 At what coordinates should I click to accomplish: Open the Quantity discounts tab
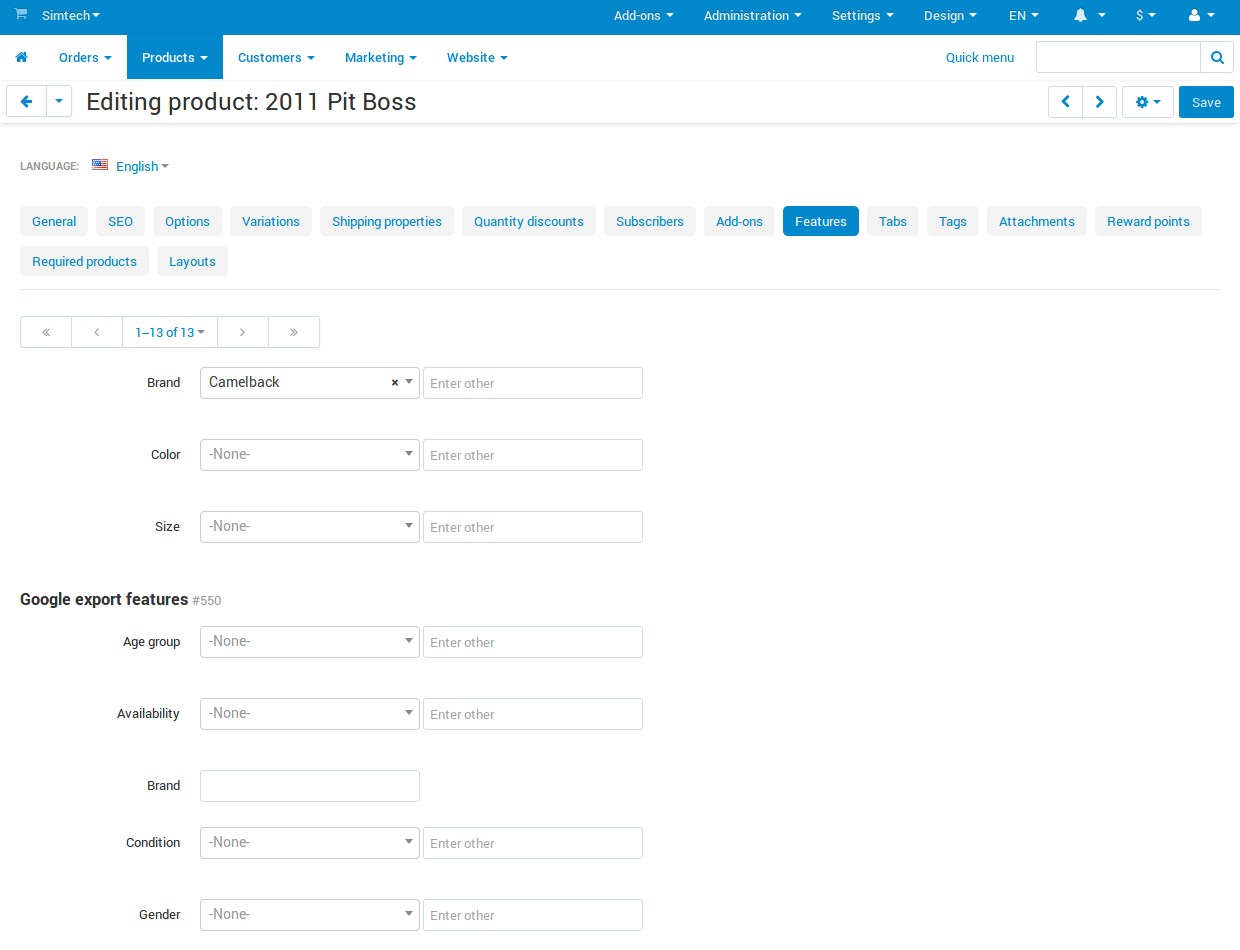(529, 222)
